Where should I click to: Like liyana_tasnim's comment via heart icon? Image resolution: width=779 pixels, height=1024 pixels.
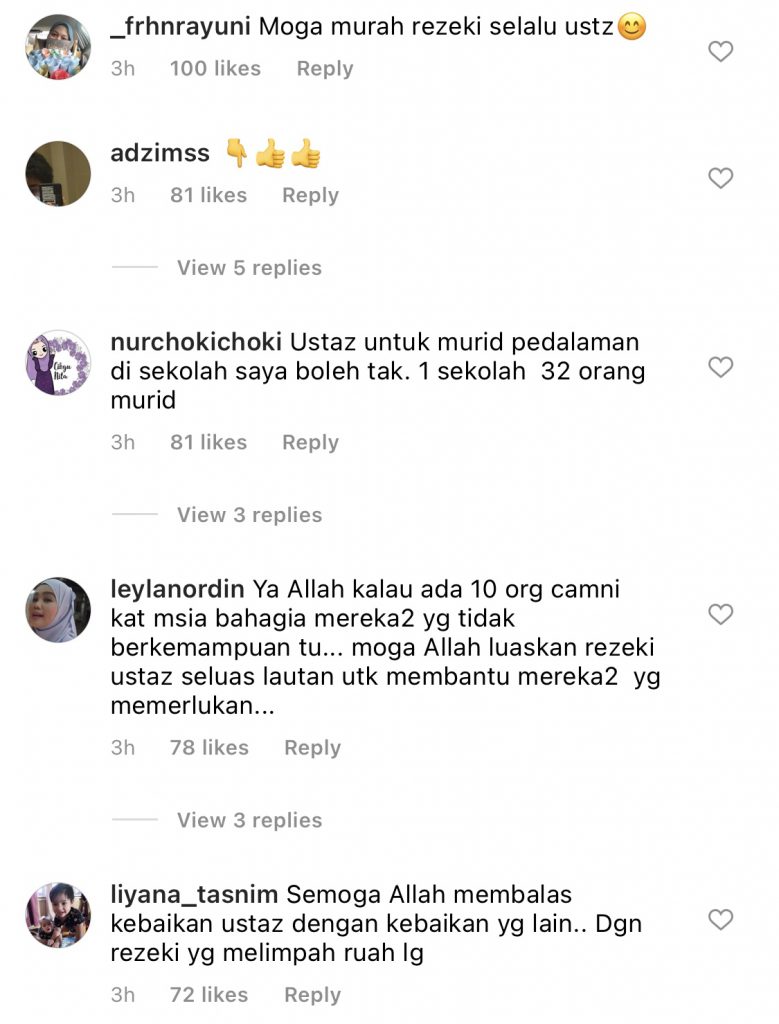pyautogui.click(x=720, y=920)
